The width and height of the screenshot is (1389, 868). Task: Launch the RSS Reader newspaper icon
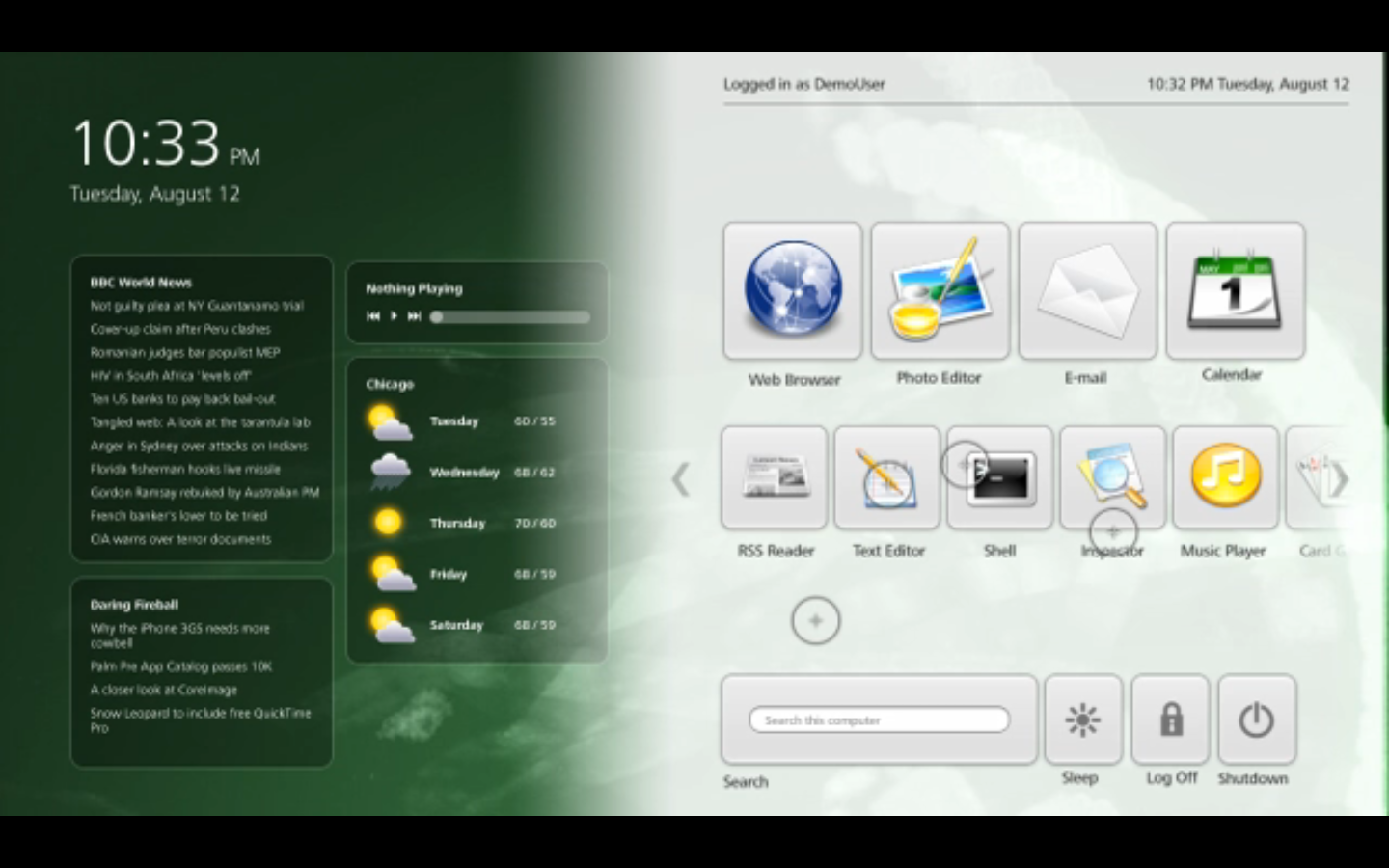775,477
